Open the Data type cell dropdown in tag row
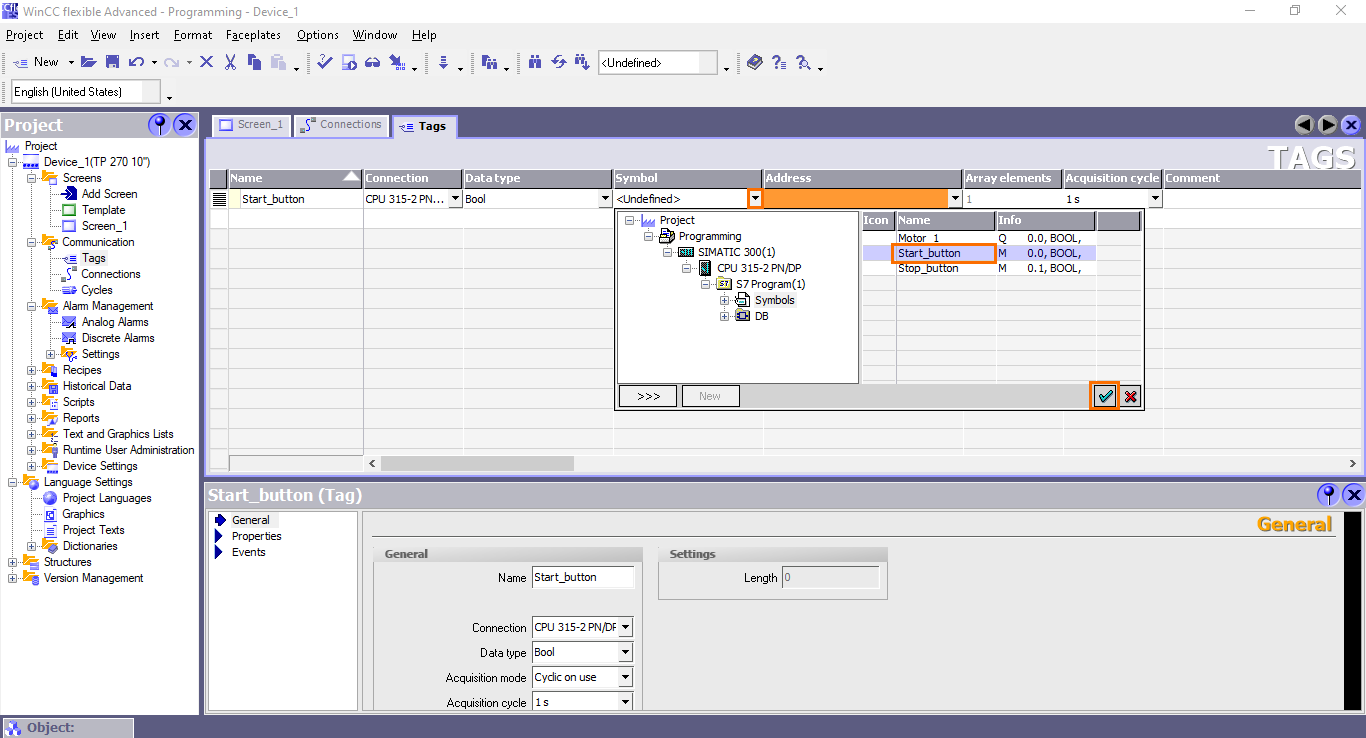This screenshot has width=1366, height=738. tap(605, 199)
